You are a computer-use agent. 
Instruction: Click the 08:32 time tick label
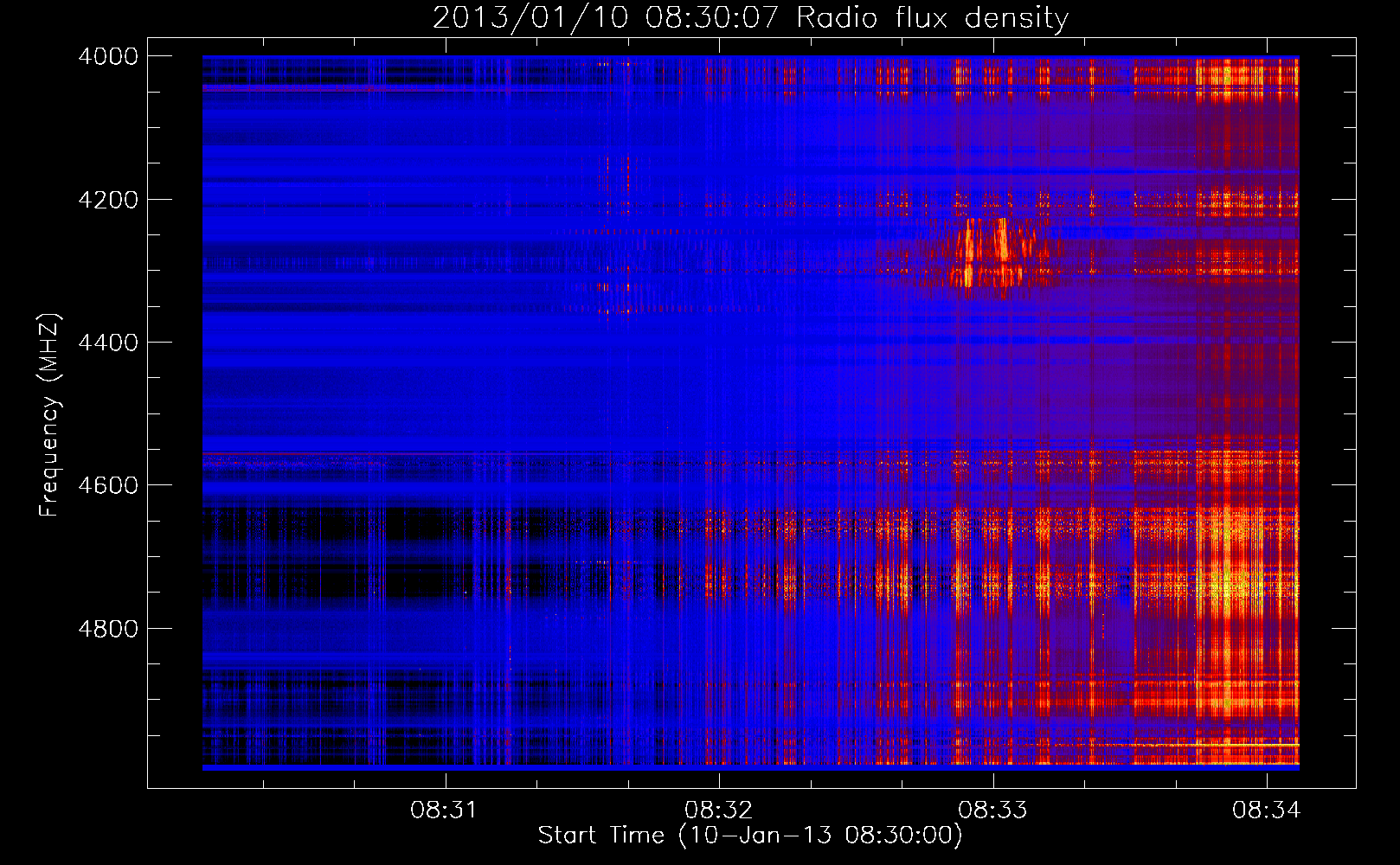[x=718, y=811]
